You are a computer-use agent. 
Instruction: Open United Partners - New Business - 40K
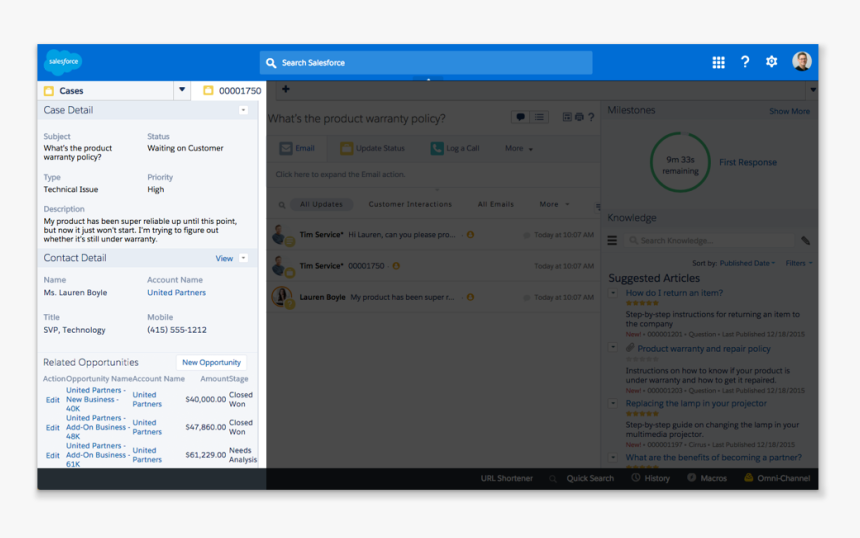click(96, 399)
